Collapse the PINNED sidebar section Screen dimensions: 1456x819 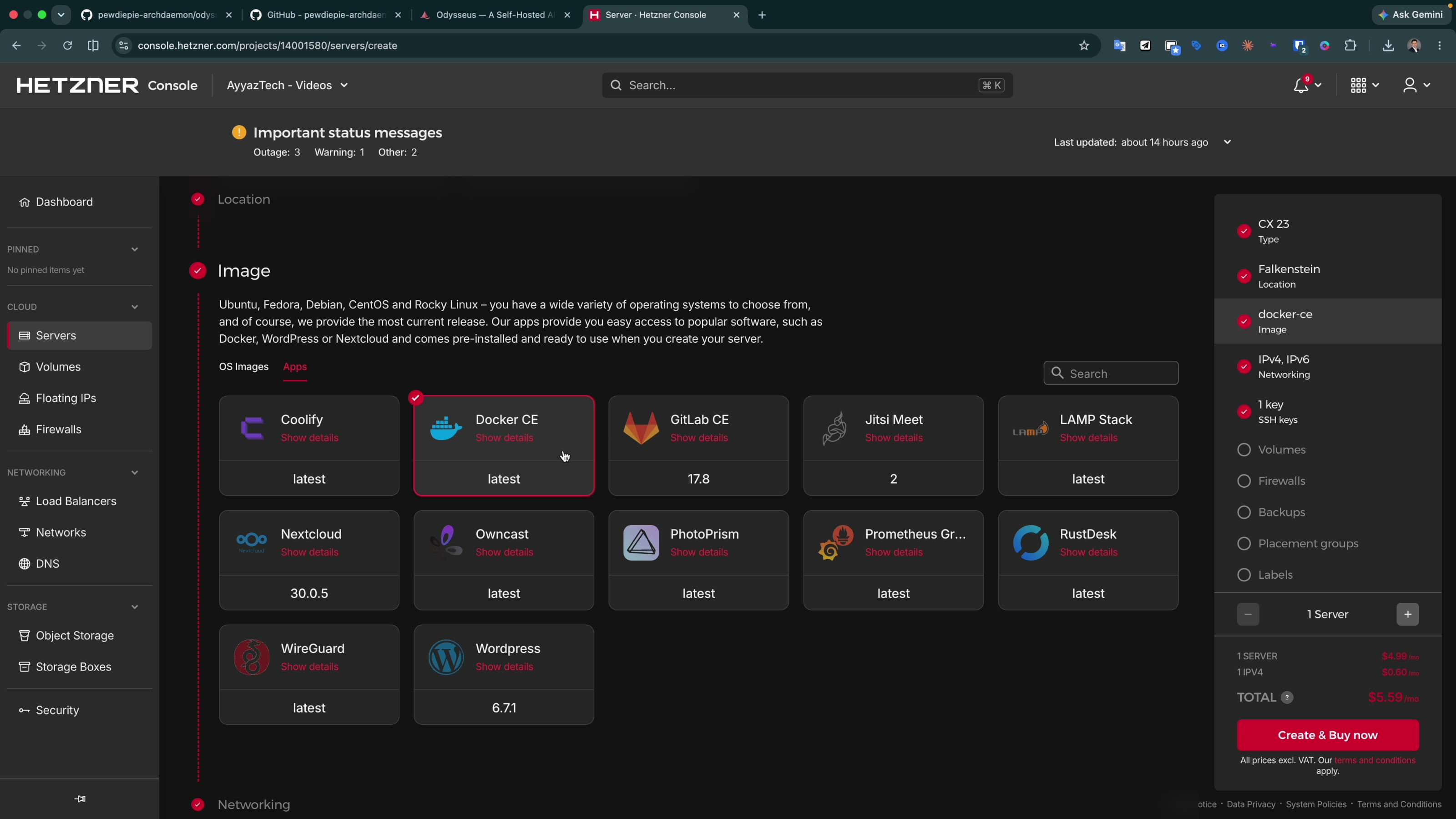tap(135, 249)
